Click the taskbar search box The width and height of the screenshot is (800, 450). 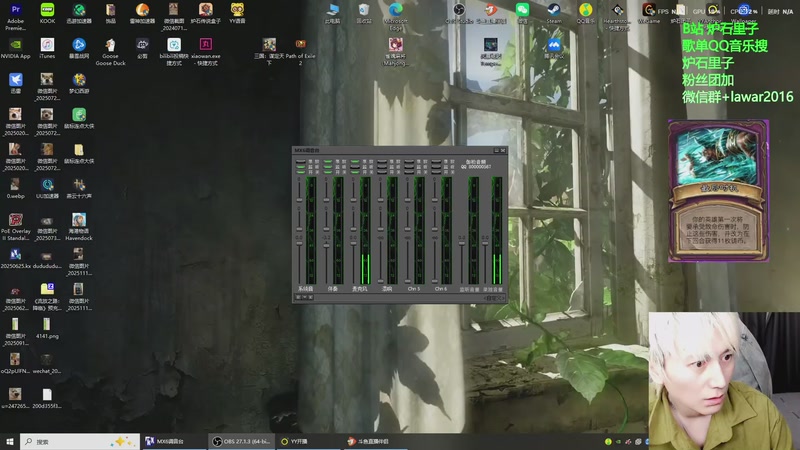click(x=80, y=441)
